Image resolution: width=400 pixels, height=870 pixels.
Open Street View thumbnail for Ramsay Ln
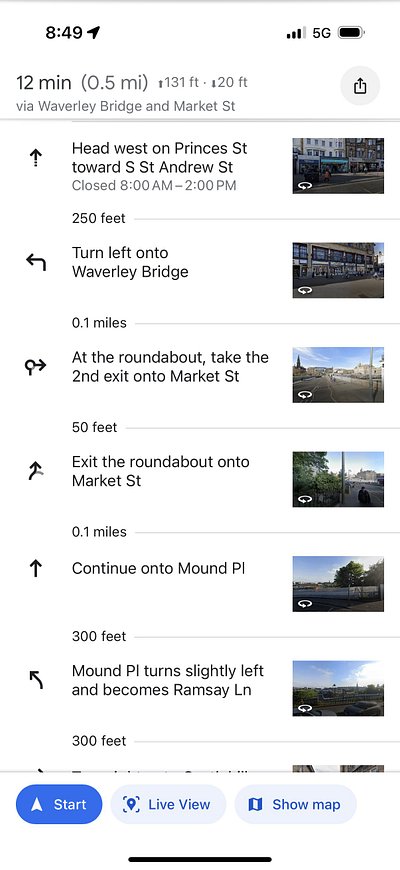point(338,688)
